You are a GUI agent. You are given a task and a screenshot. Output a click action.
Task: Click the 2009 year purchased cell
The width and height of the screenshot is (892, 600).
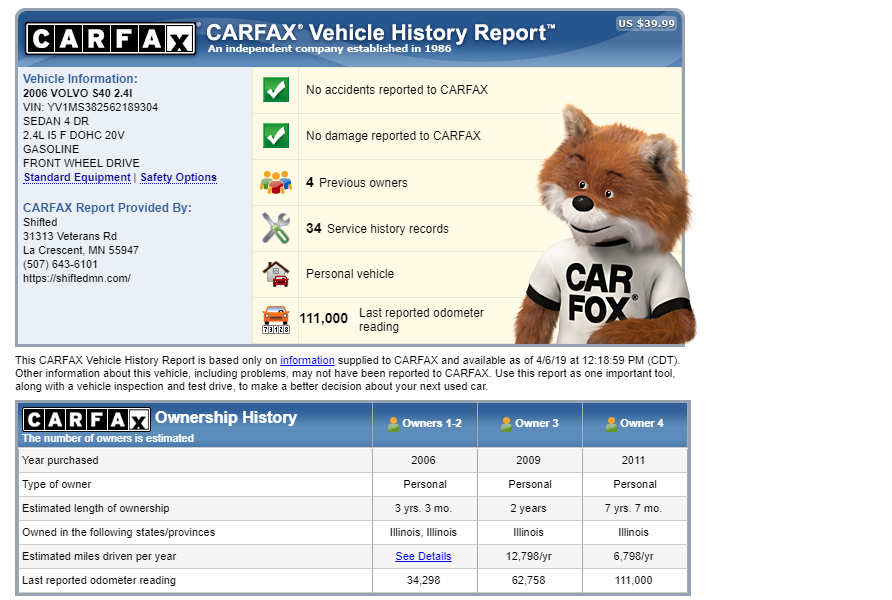click(528, 460)
